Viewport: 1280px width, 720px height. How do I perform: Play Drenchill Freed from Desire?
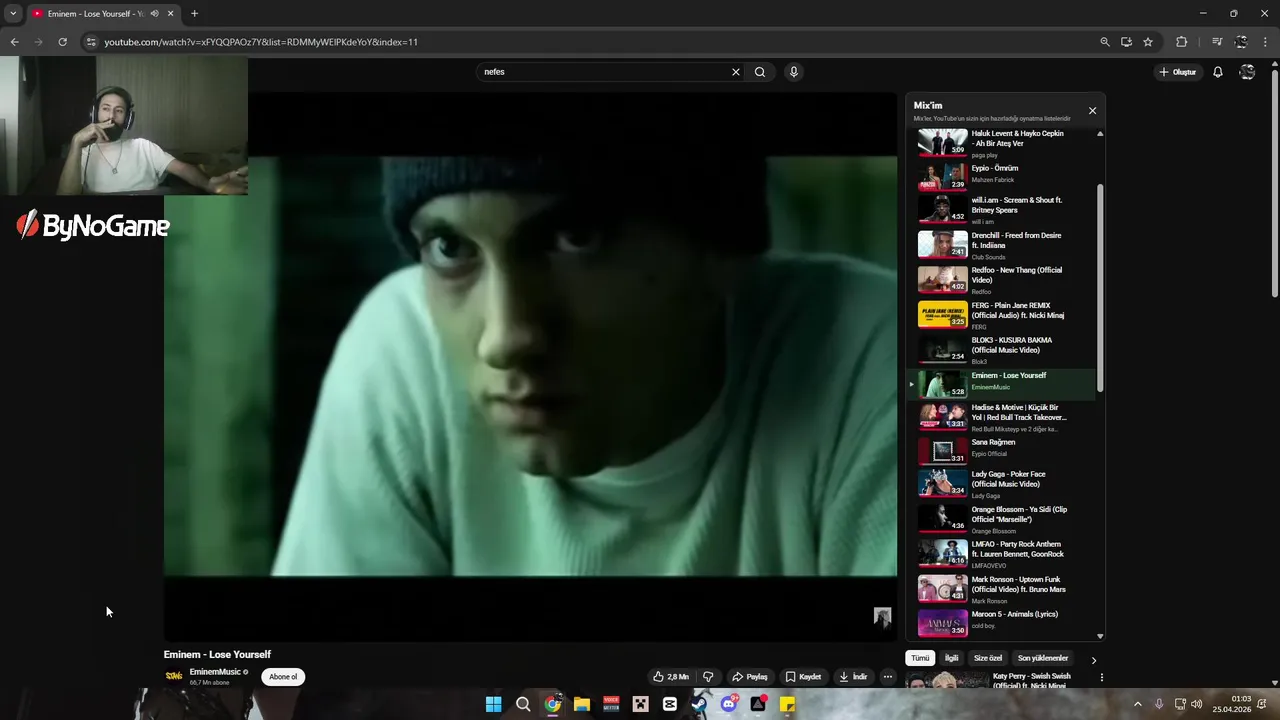point(1001,245)
